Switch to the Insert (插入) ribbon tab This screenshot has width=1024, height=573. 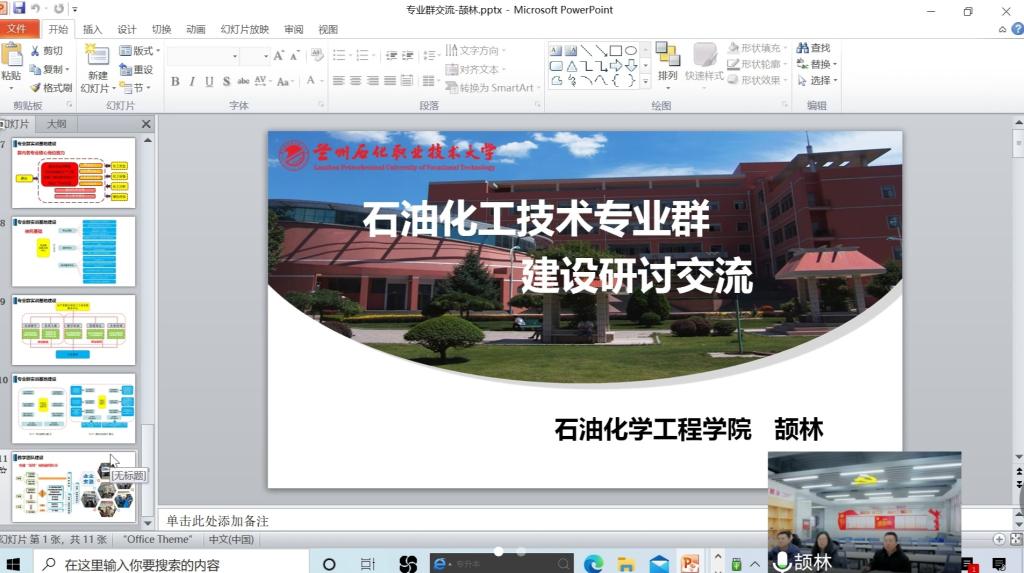(x=92, y=30)
